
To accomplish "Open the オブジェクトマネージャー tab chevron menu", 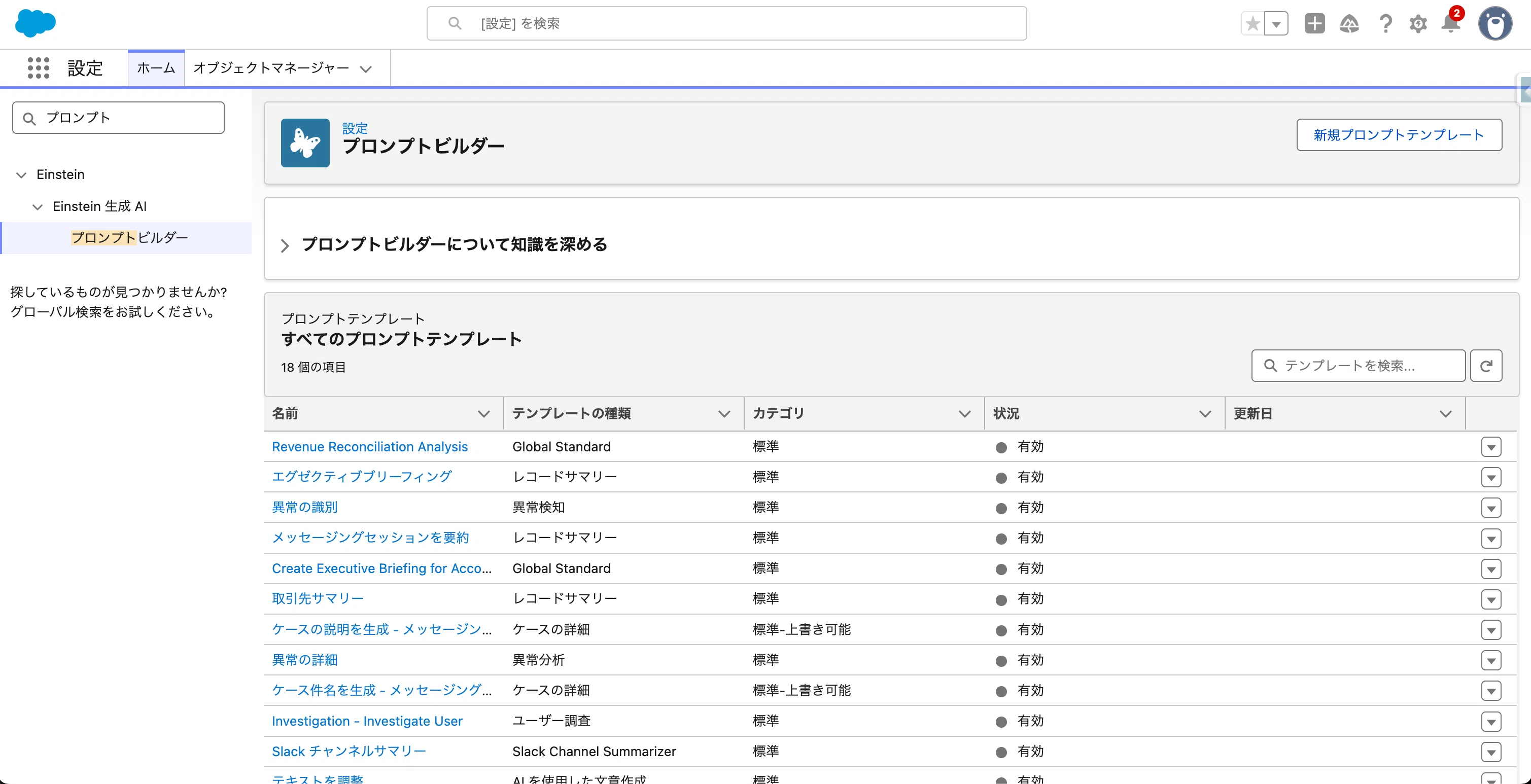I will (366, 69).
